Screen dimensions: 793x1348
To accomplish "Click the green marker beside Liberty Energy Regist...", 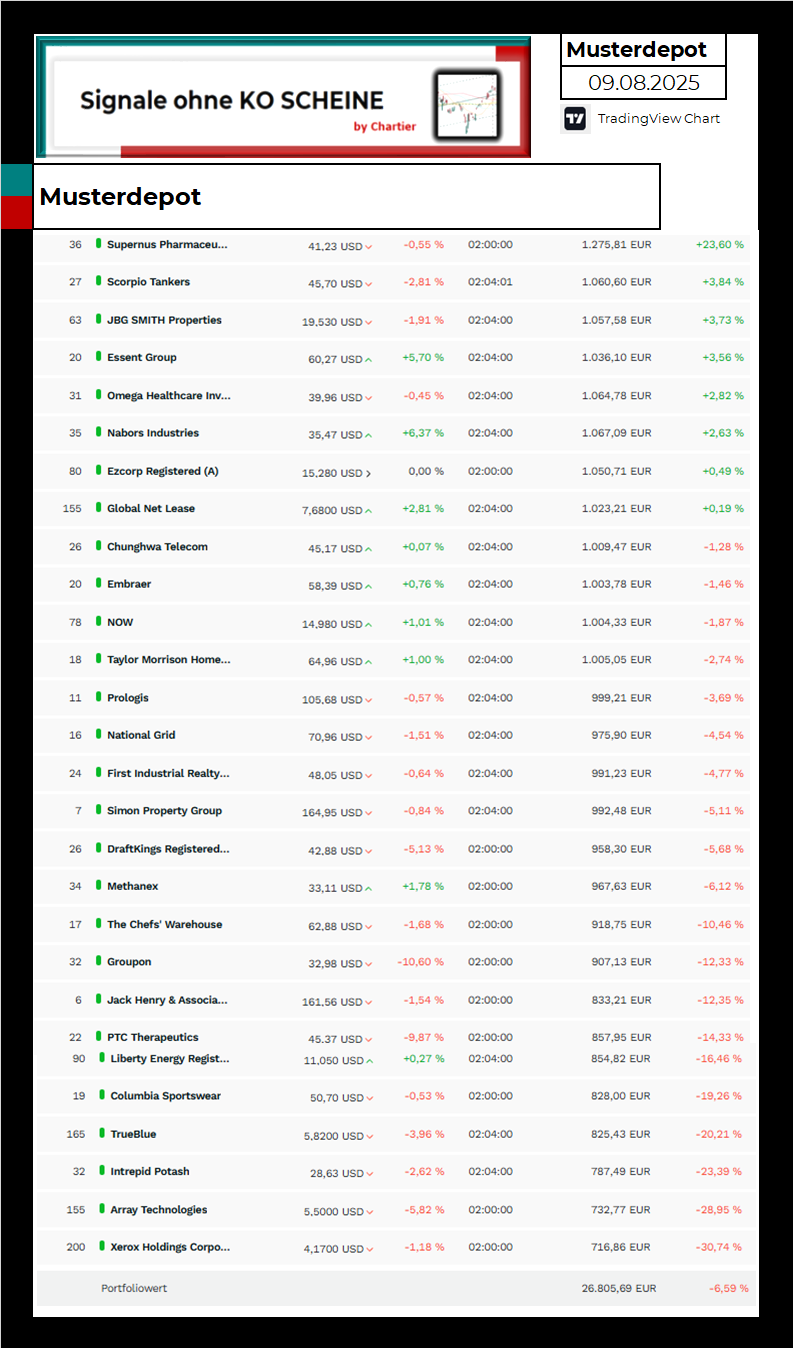I will (x=101, y=1057).
